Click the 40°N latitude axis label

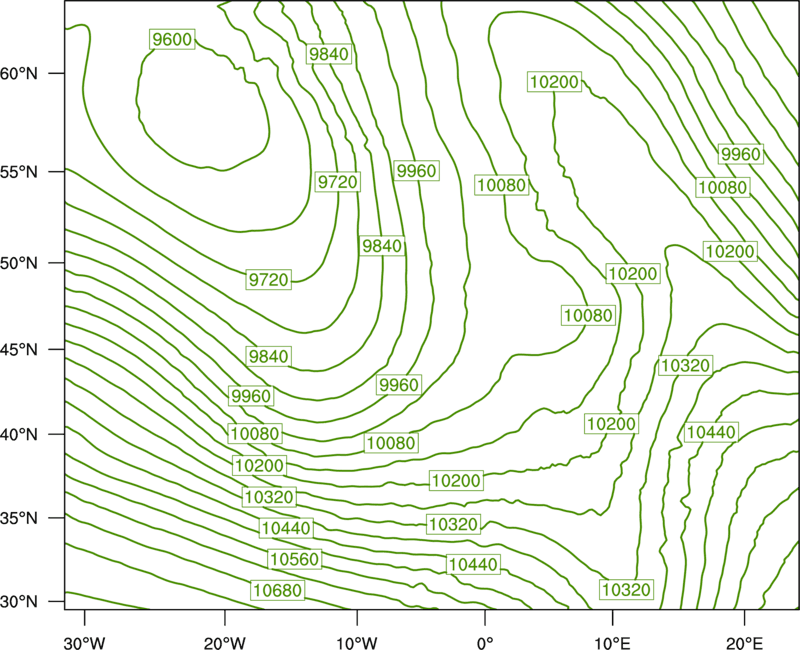[19, 435]
